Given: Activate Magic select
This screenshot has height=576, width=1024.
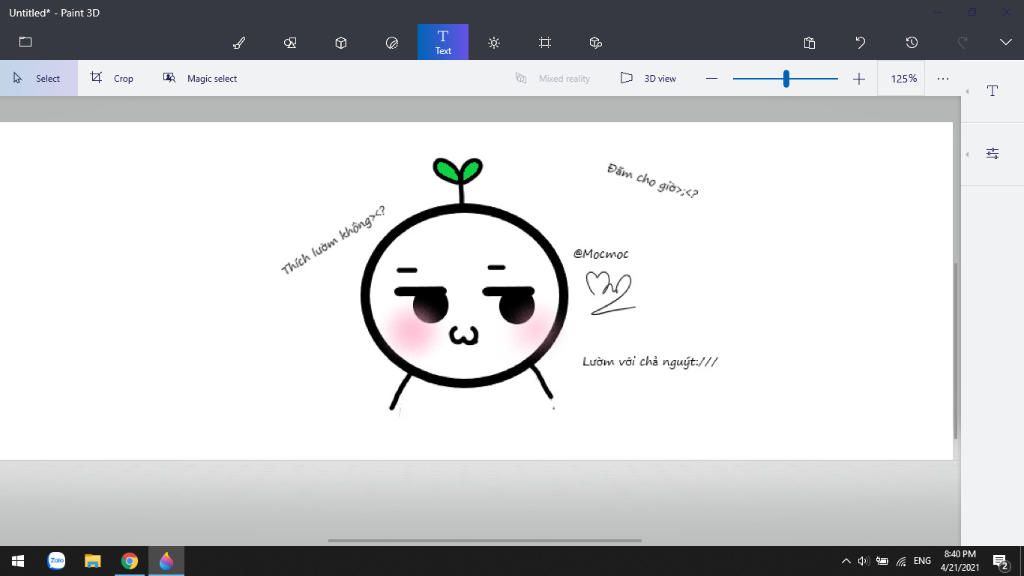Looking at the screenshot, I should tap(200, 78).
